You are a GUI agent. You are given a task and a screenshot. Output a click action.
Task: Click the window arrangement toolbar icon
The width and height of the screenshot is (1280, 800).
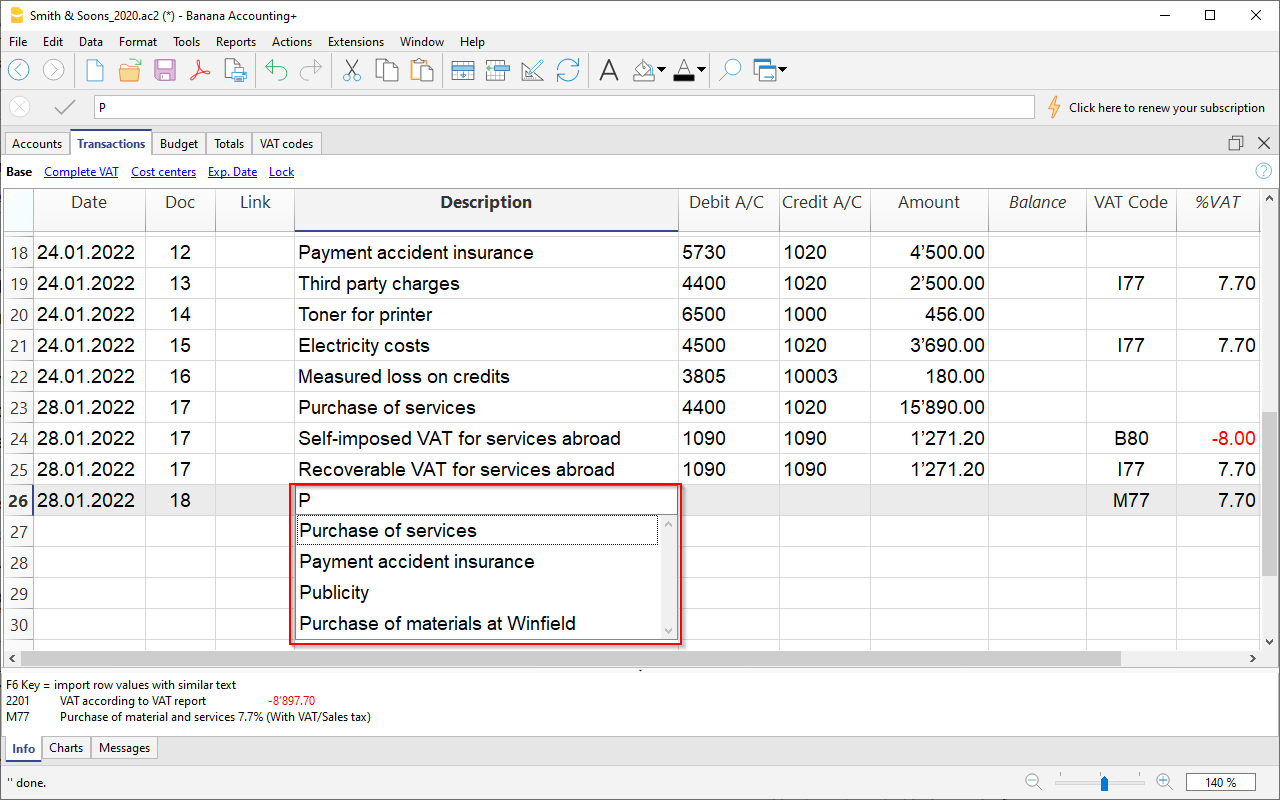click(x=765, y=70)
